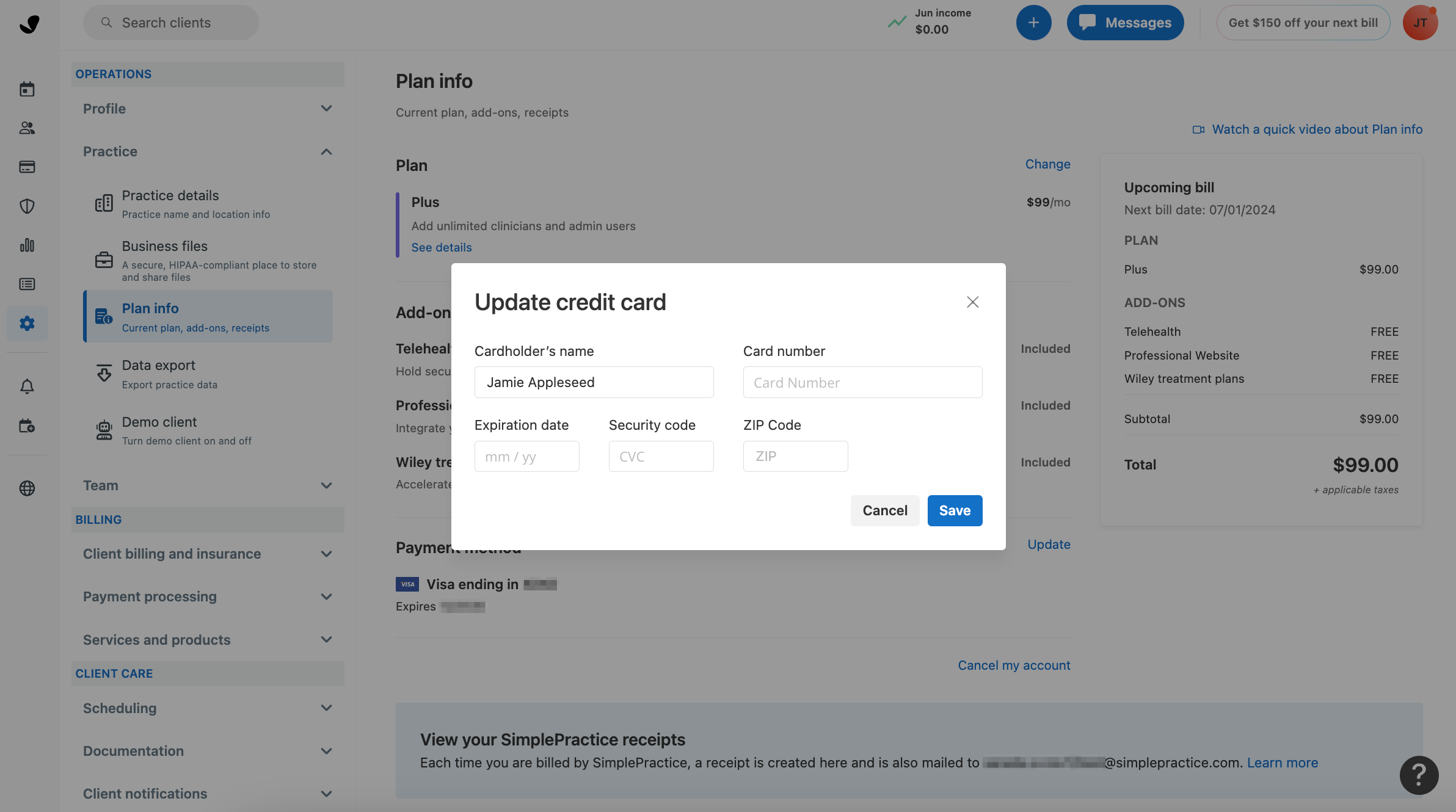Open the Messages button
This screenshot has height=812, width=1456.
click(x=1125, y=23)
